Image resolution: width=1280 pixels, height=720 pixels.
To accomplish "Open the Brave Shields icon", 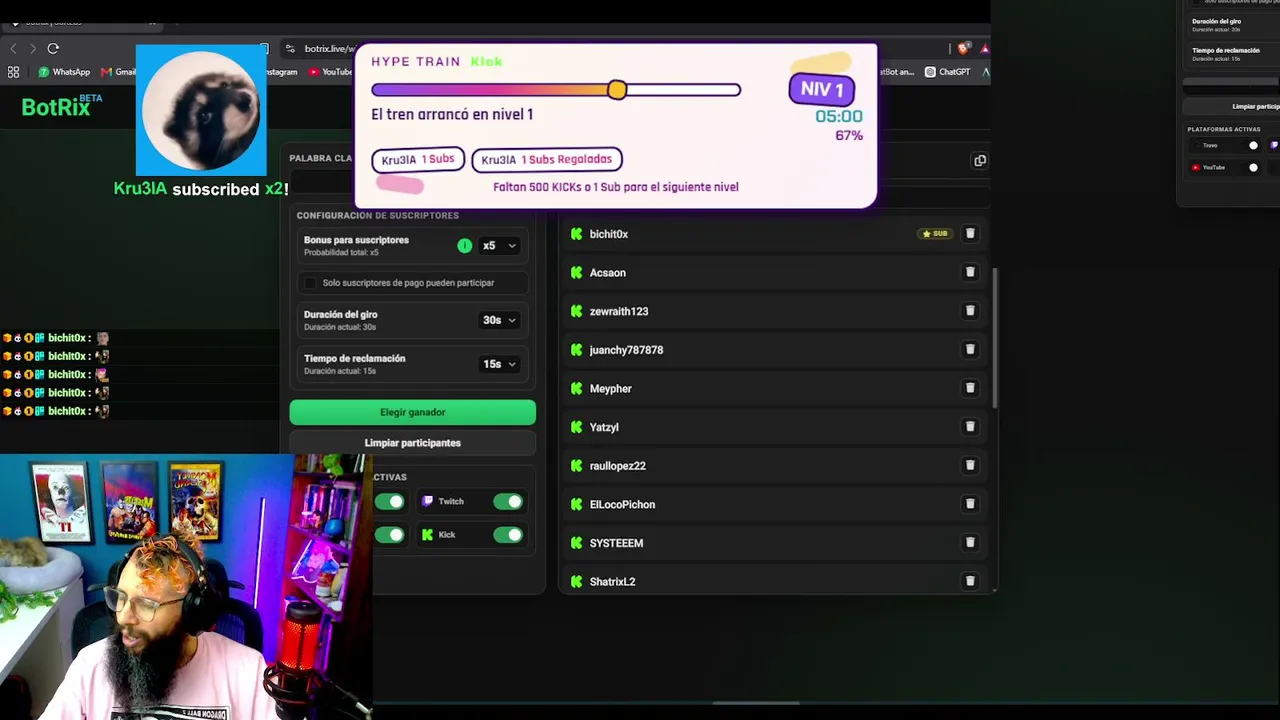I will point(963,48).
